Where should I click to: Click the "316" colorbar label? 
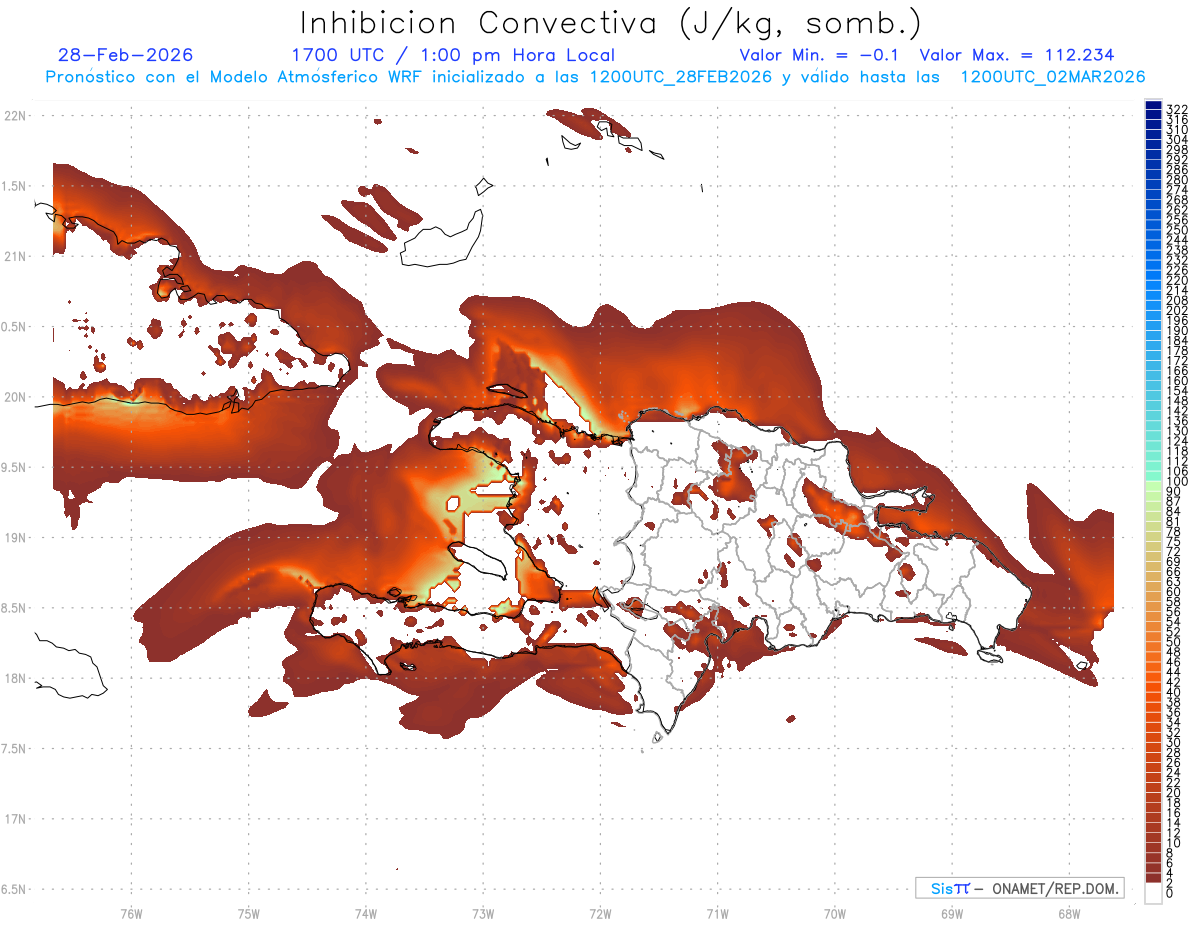click(x=1177, y=120)
